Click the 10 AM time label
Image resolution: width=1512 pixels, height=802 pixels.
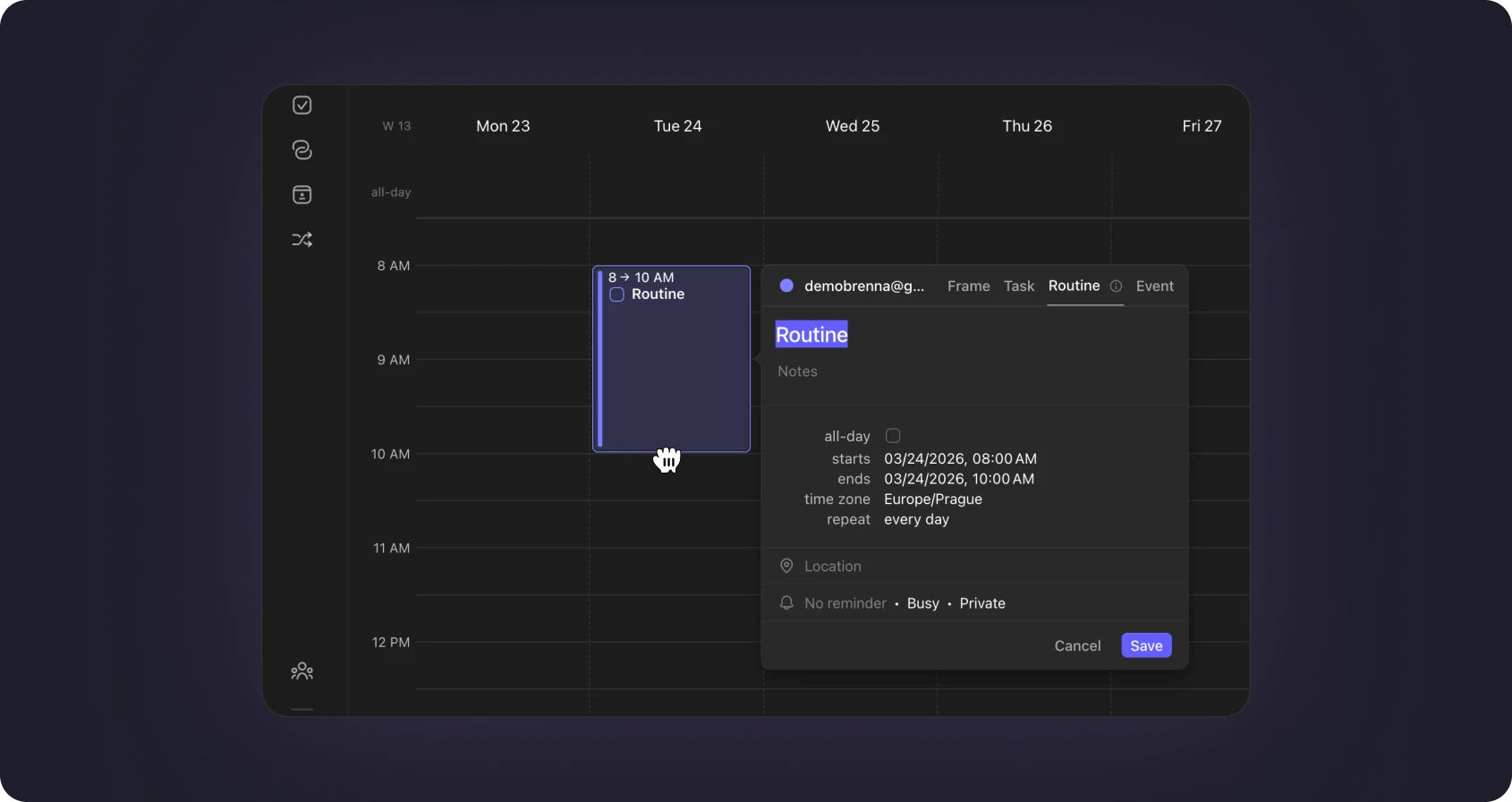[391, 454]
